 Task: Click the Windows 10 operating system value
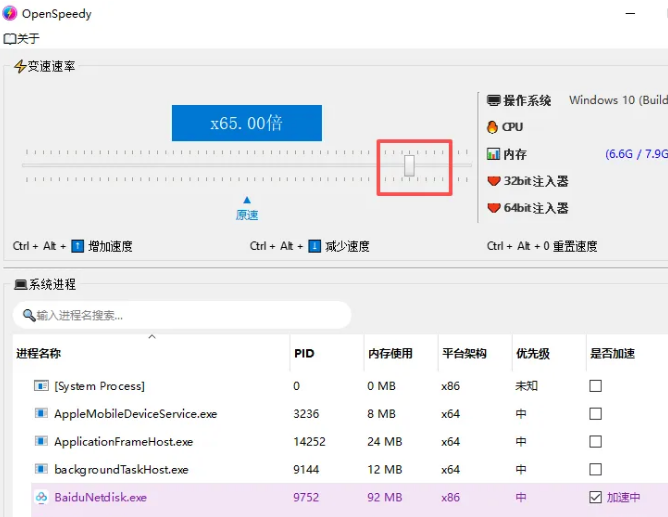(x=618, y=100)
